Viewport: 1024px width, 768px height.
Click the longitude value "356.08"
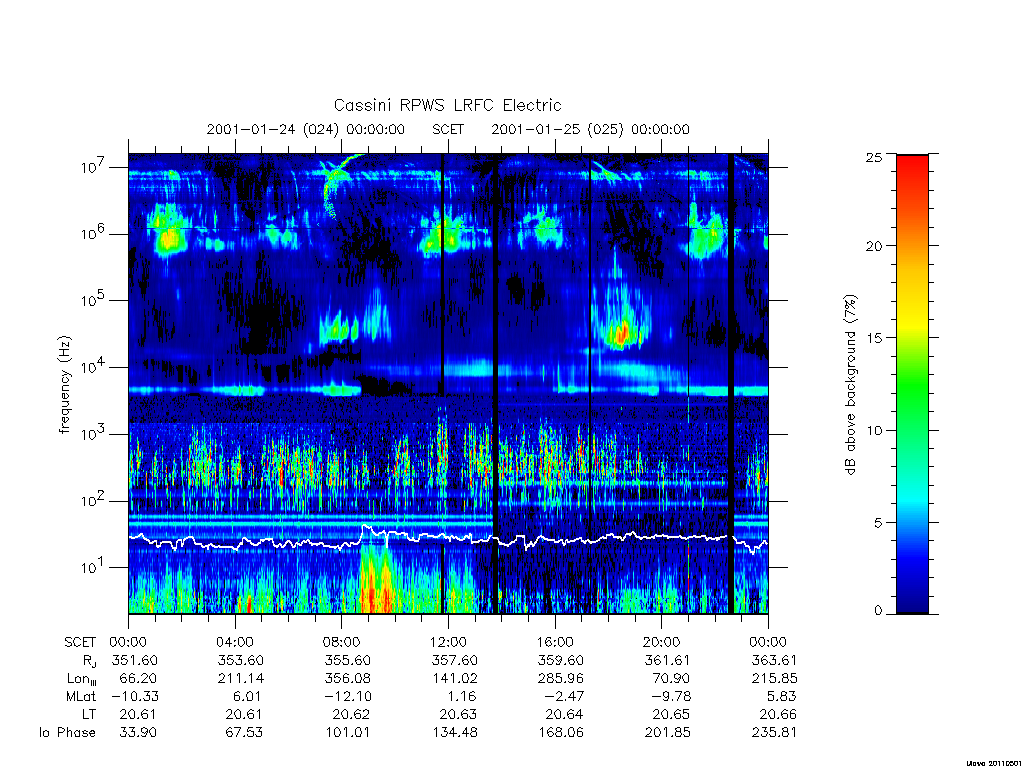(x=347, y=679)
